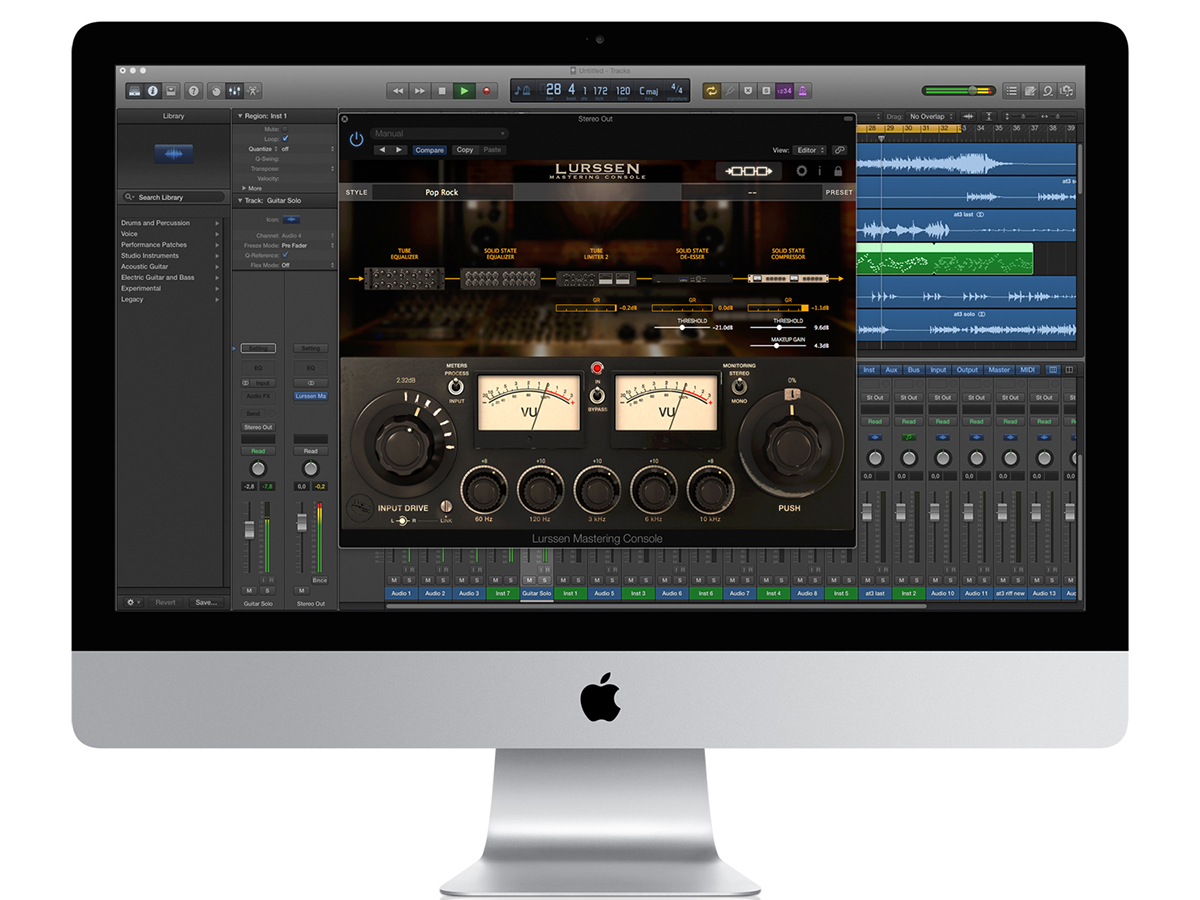Image resolution: width=1200 pixels, height=900 pixels.
Task: Start recording with the Record button
Action: coord(487,90)
